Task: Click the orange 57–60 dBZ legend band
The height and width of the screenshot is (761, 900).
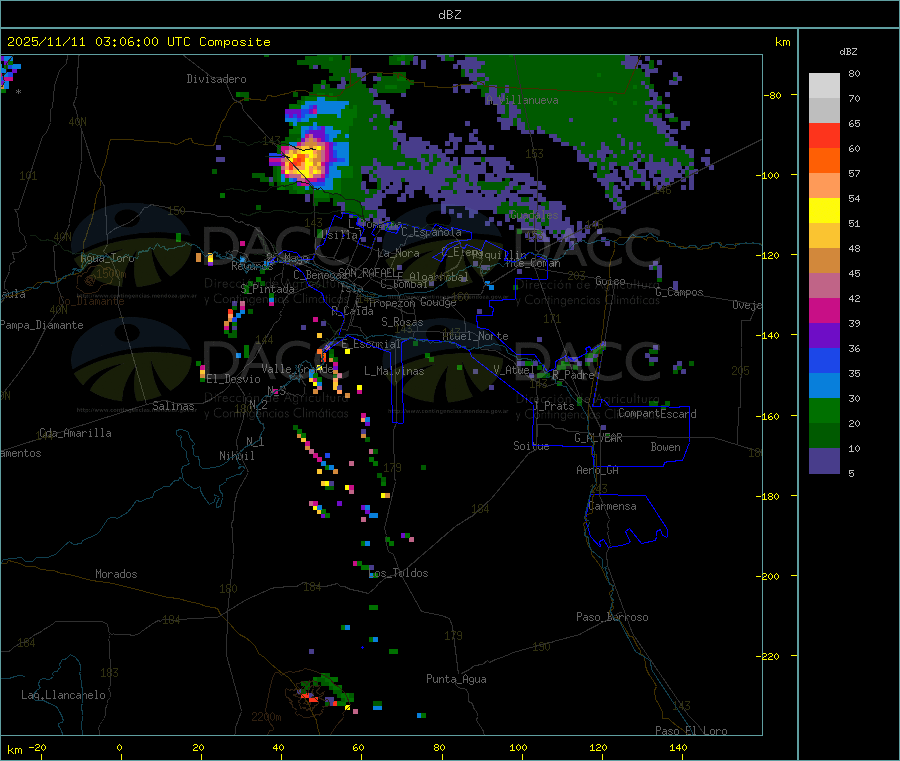Action: [x=824, y=160]
